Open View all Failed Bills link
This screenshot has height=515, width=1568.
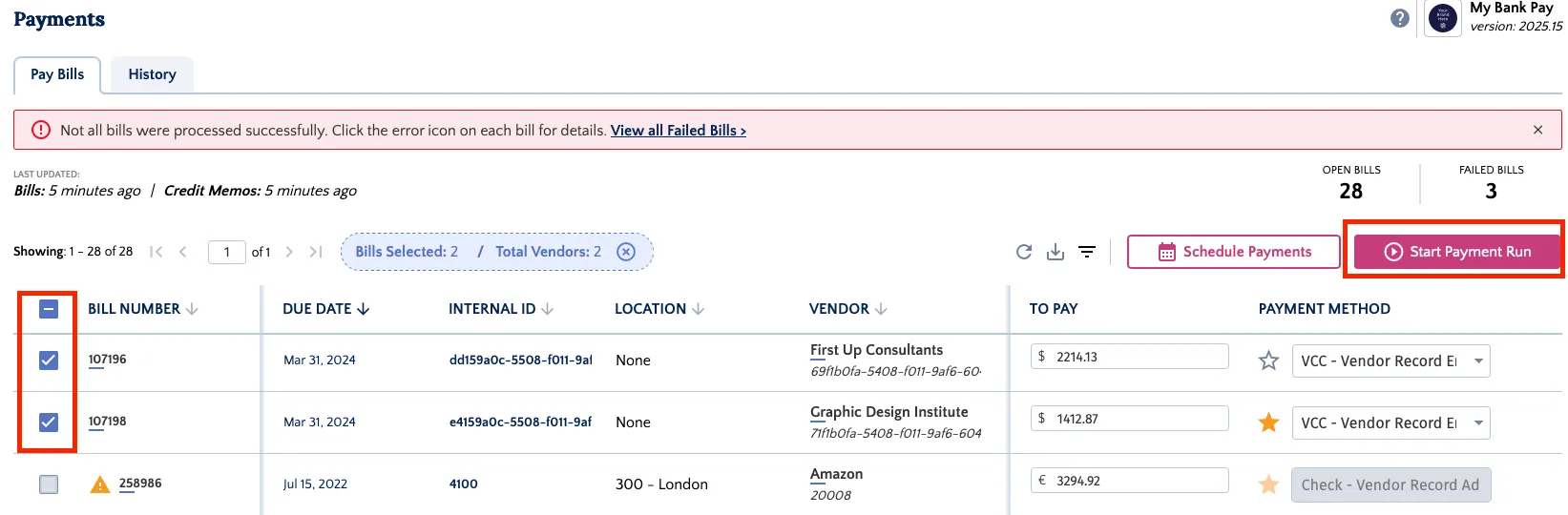coord(679,131)
